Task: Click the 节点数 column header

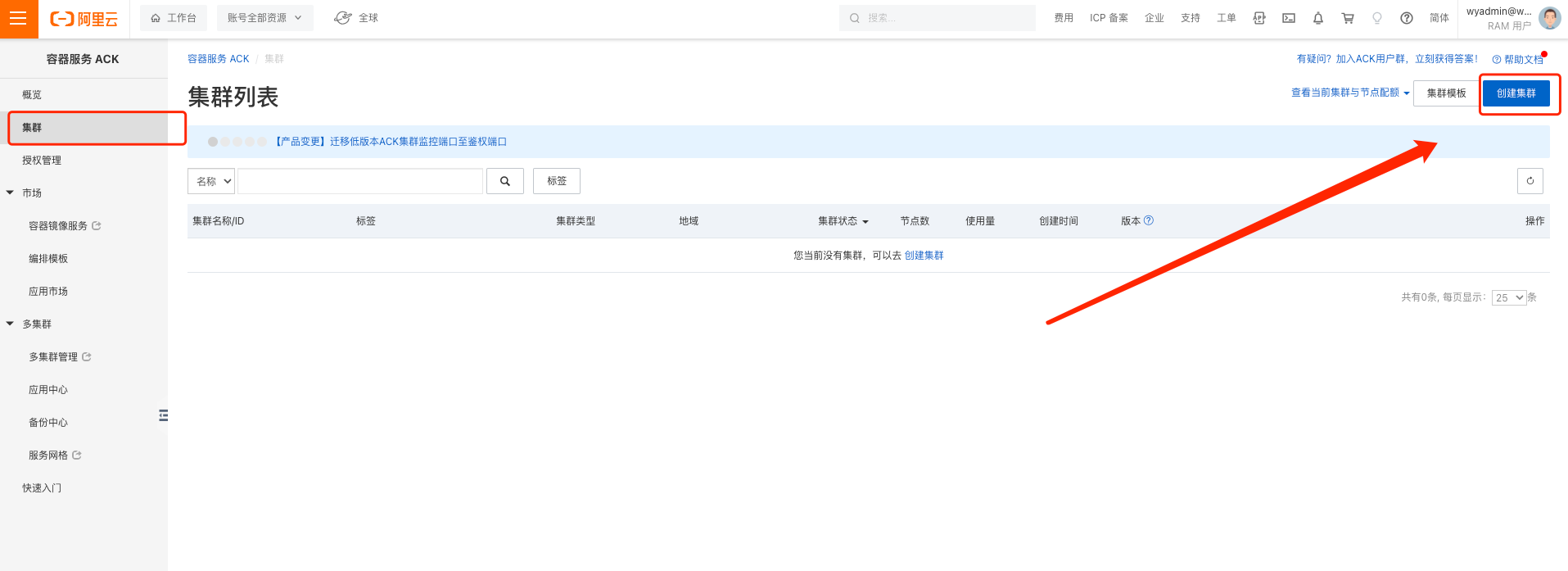Action: click(915, 221)
